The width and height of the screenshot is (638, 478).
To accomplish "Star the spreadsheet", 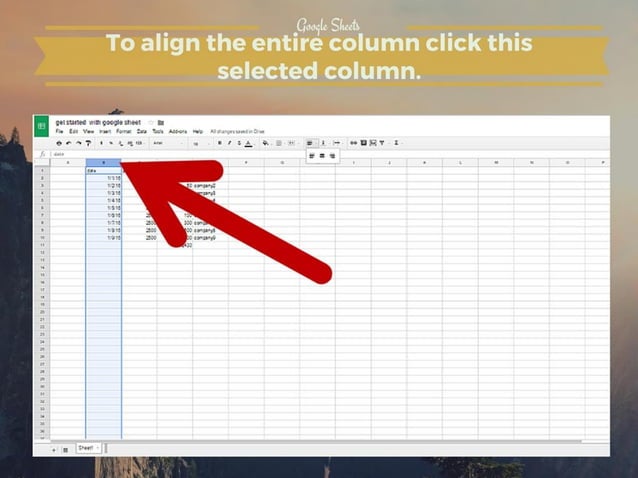I will (x=151, y=122).
